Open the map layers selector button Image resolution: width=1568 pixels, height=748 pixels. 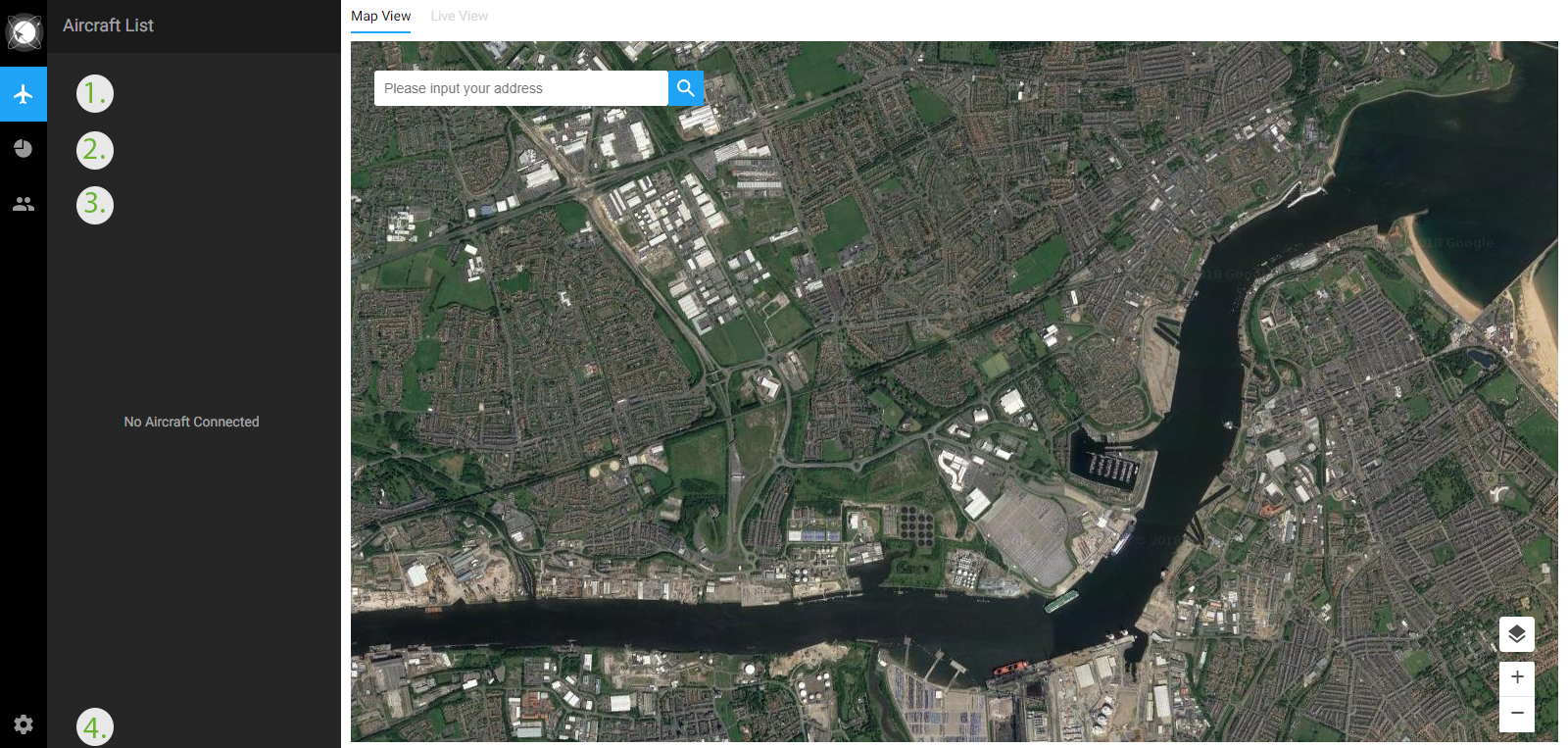click(x=1517, y=634)
